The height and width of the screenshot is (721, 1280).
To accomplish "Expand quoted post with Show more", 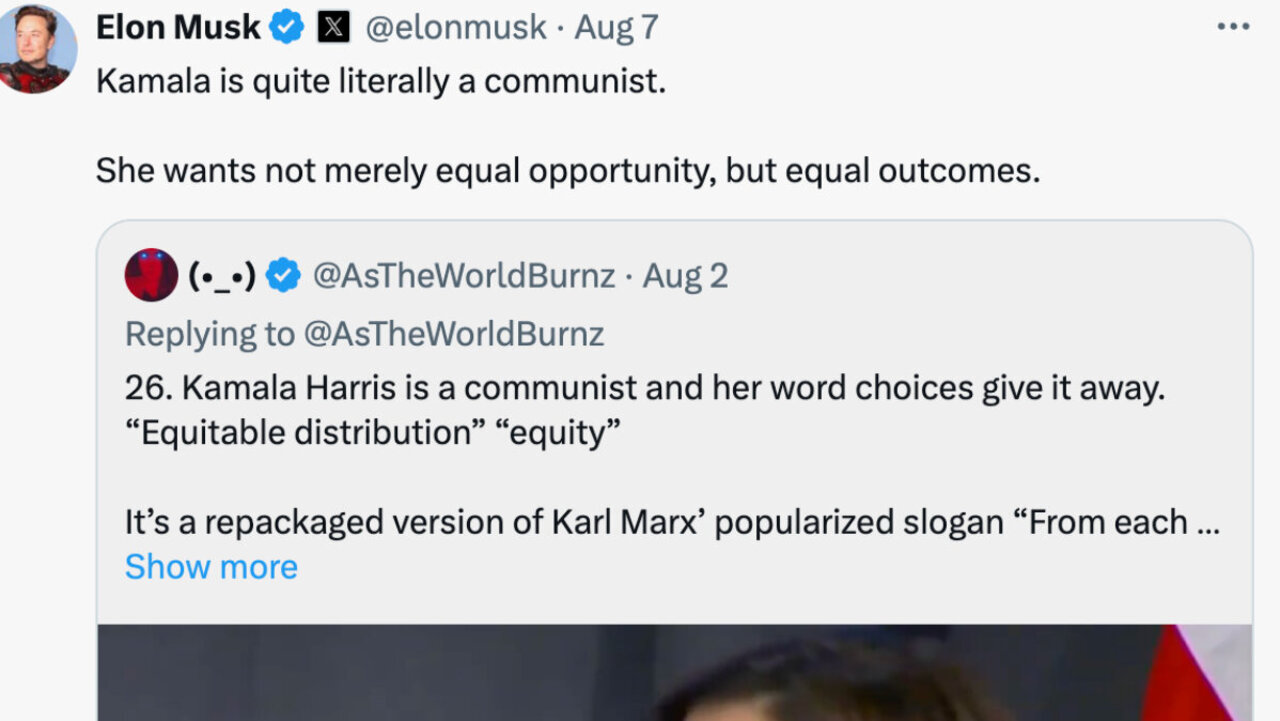I will click(x=211, y=567).
